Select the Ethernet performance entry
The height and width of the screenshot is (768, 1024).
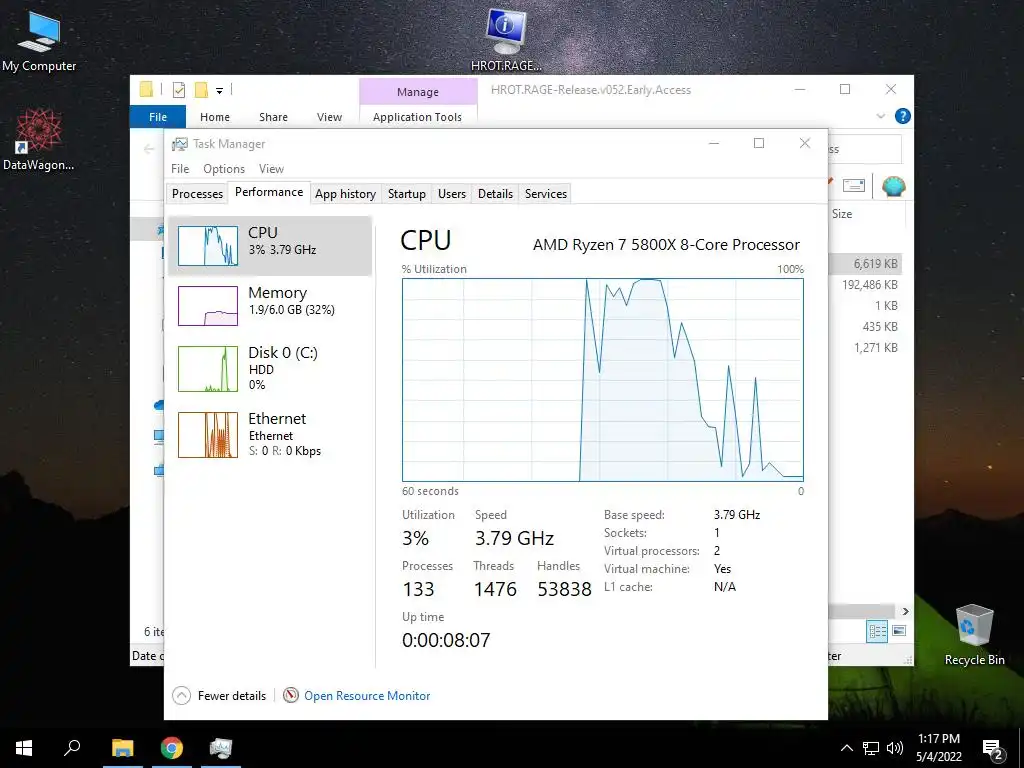pos(270,434)
